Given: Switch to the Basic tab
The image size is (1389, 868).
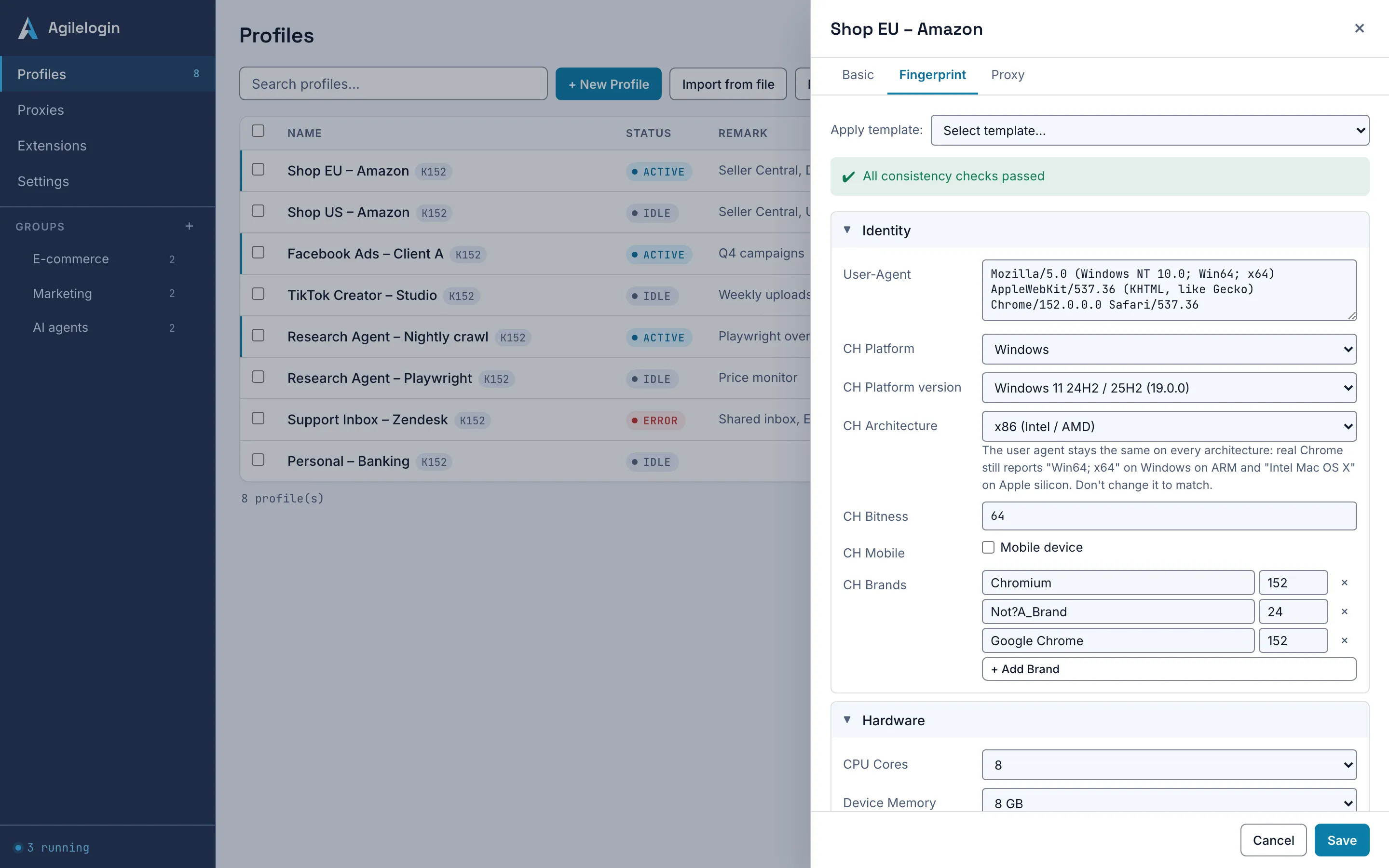Looking at the screenshot, I should click(x=858, y=75).
